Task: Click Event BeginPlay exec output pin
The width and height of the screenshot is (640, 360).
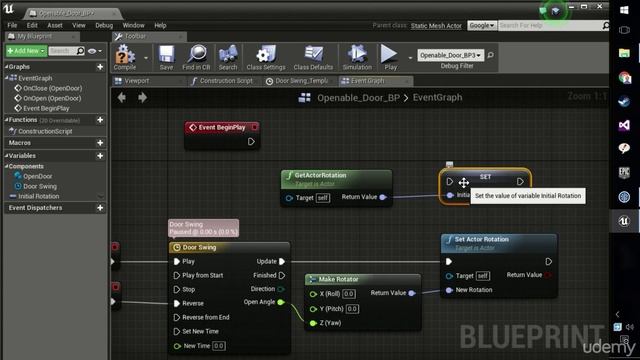Action: tap(251, 142)
